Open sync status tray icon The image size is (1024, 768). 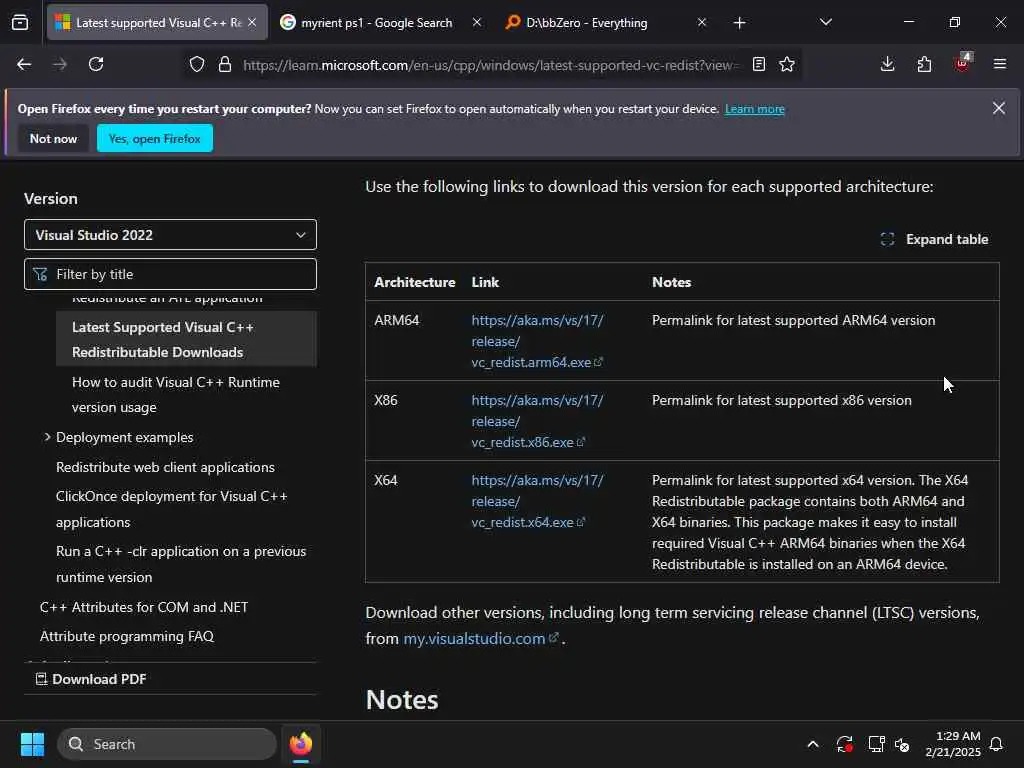844,744
